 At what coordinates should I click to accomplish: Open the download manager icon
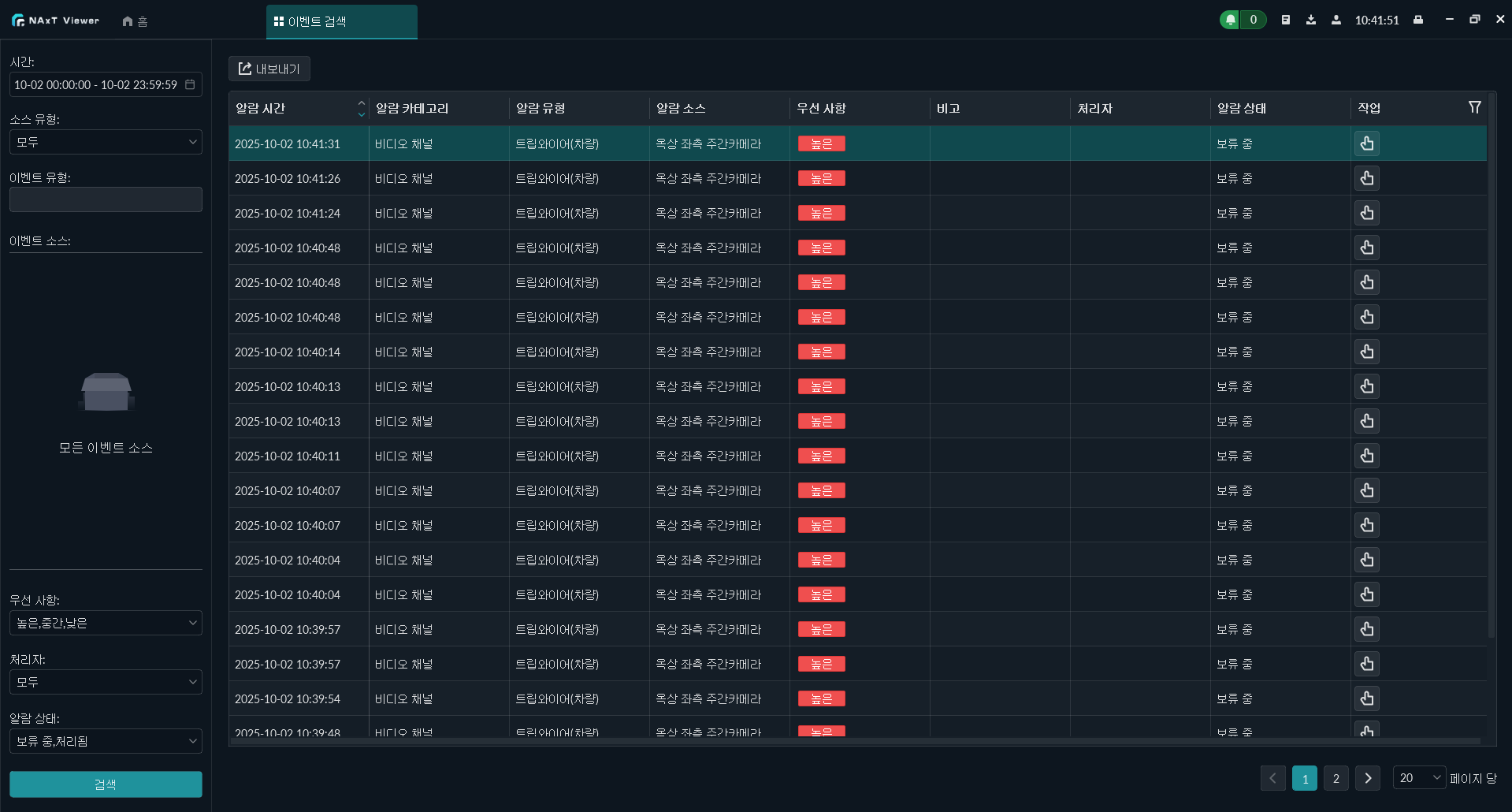(1311, 20)
